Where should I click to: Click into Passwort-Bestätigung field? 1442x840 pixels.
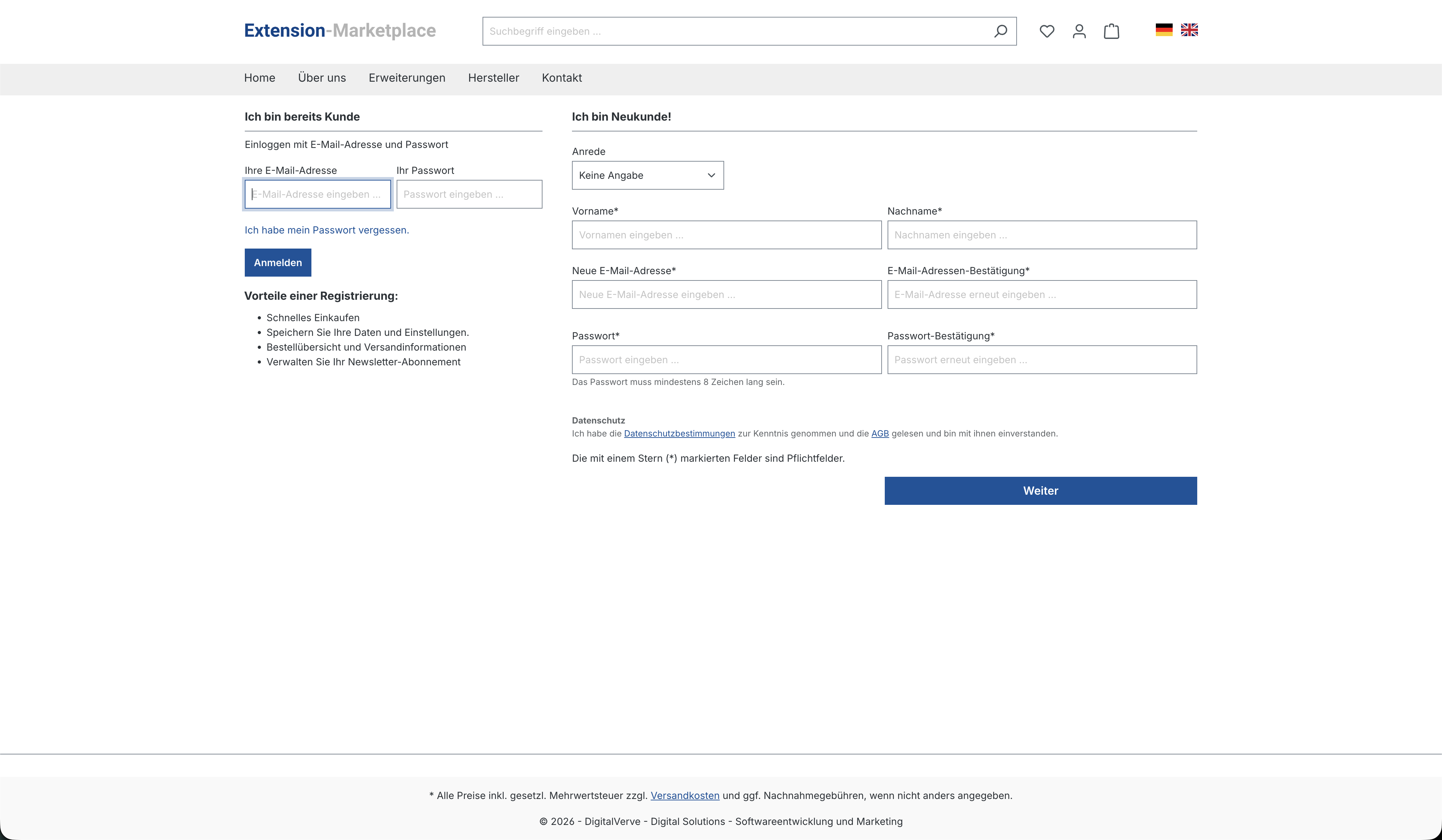pos(1042,360)
